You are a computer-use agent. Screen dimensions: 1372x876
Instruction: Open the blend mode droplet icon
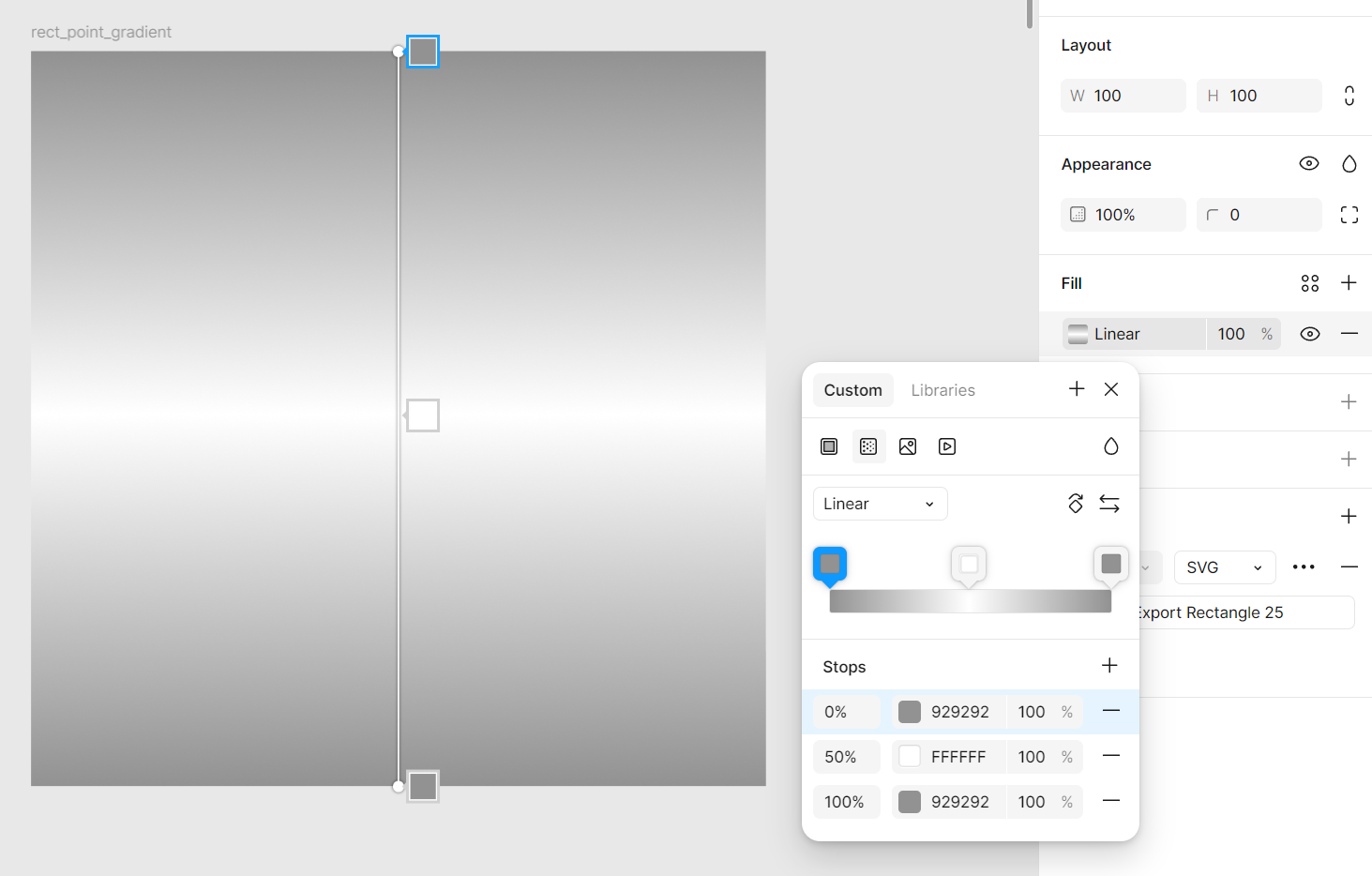[1111, 446]
